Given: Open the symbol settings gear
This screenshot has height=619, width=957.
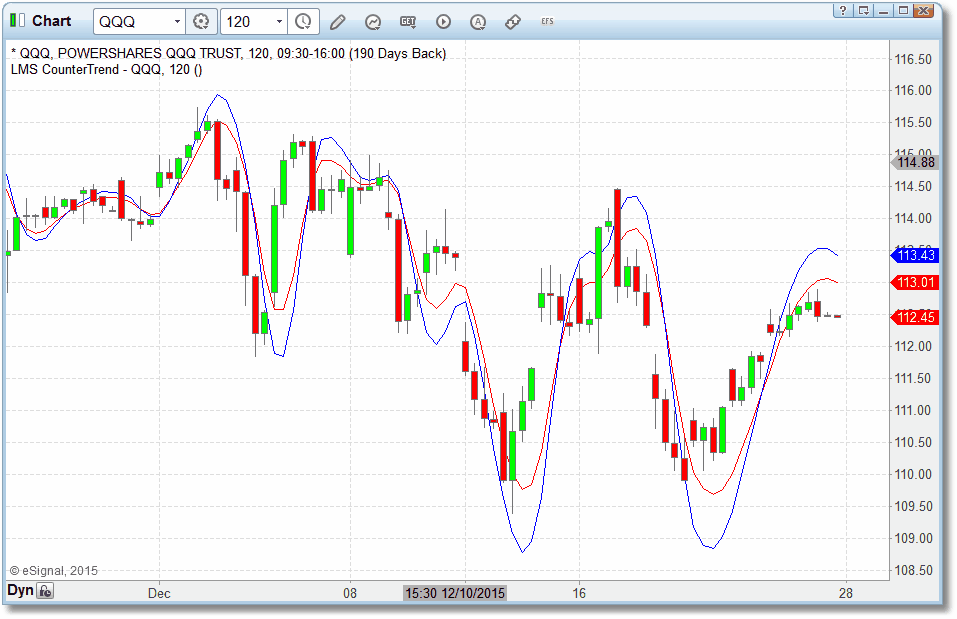Looking at the screenshot, I should pos(201,22).
